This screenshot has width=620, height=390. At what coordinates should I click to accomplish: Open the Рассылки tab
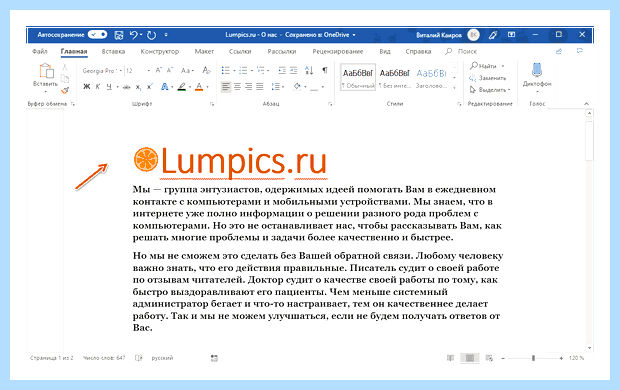282,51
